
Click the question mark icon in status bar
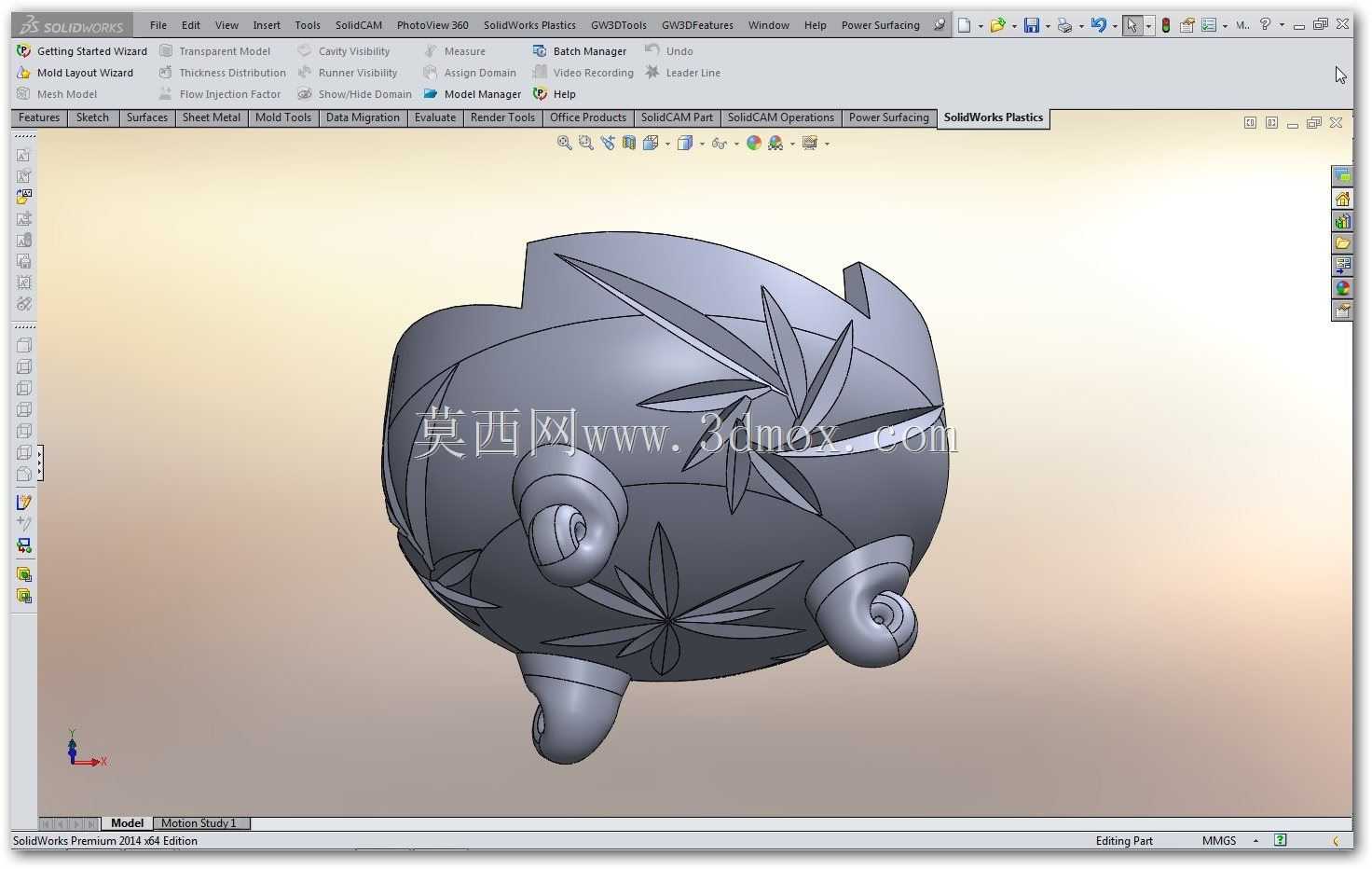tap(1281, 840)
